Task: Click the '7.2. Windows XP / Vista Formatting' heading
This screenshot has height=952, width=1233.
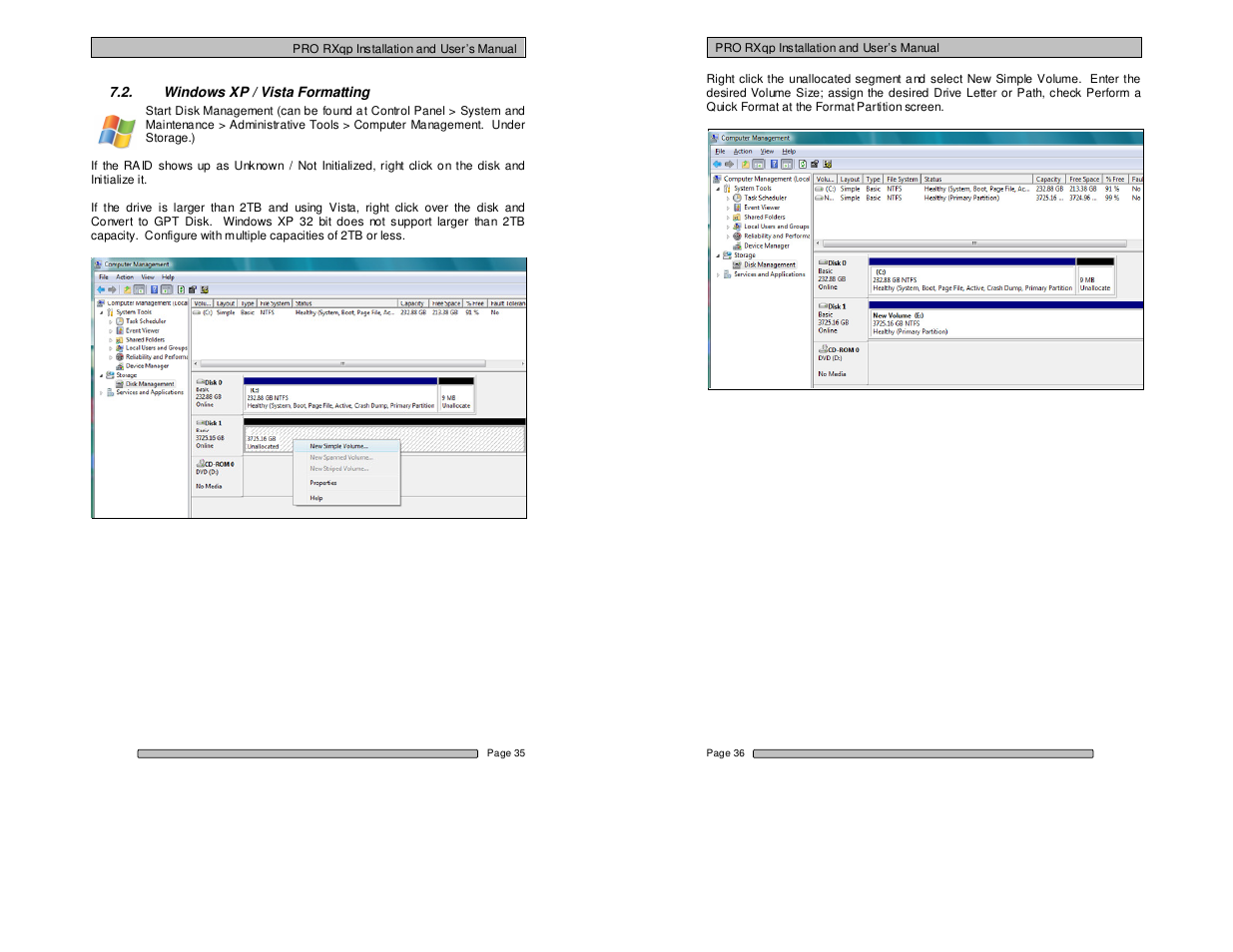Action: pos(240,92)
